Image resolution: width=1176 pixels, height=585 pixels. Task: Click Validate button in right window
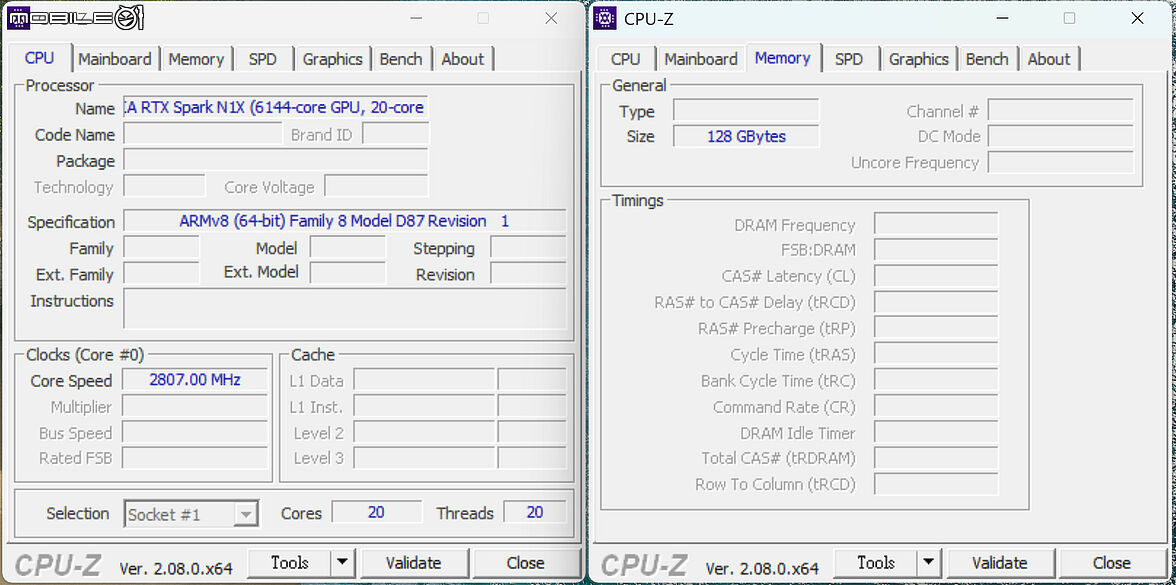point(1000,562)
